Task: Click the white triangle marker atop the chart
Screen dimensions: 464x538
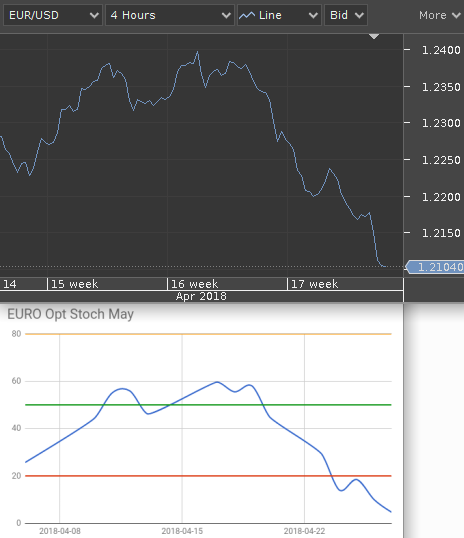Action: tap(374, 36)
